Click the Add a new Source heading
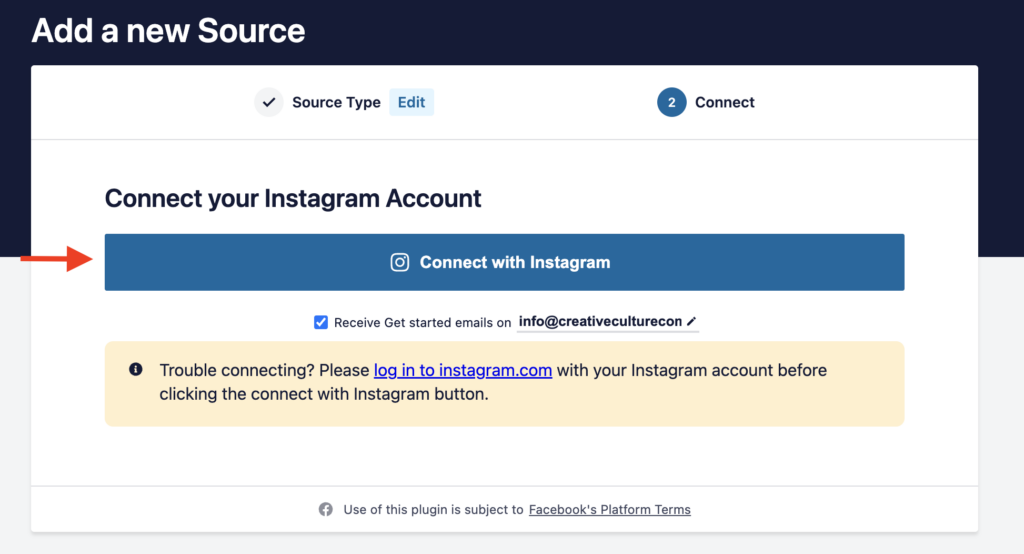This screenshot has width=1024, height=554. pyautogui.click(x=168, y=31)
